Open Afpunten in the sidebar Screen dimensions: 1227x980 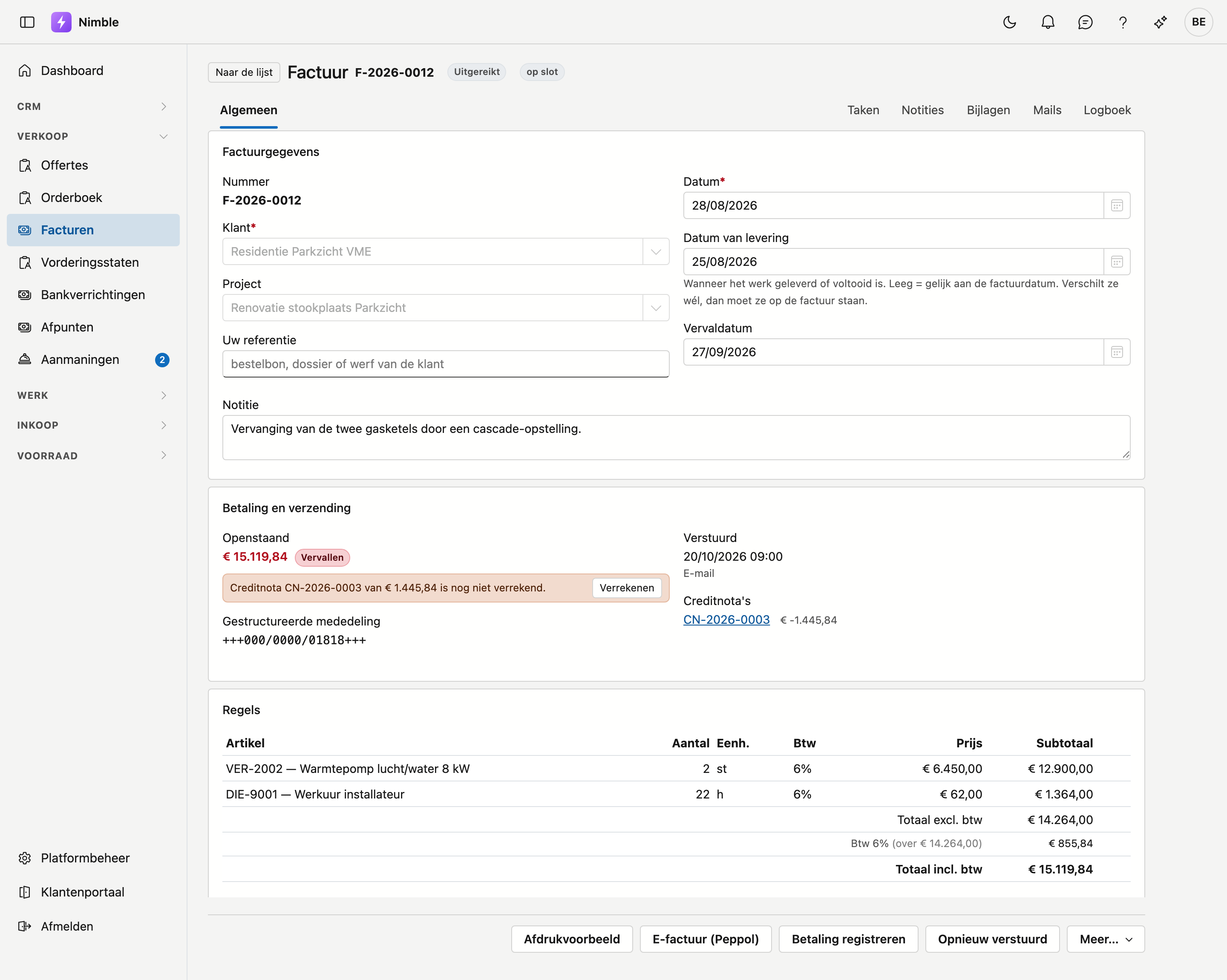93,327
